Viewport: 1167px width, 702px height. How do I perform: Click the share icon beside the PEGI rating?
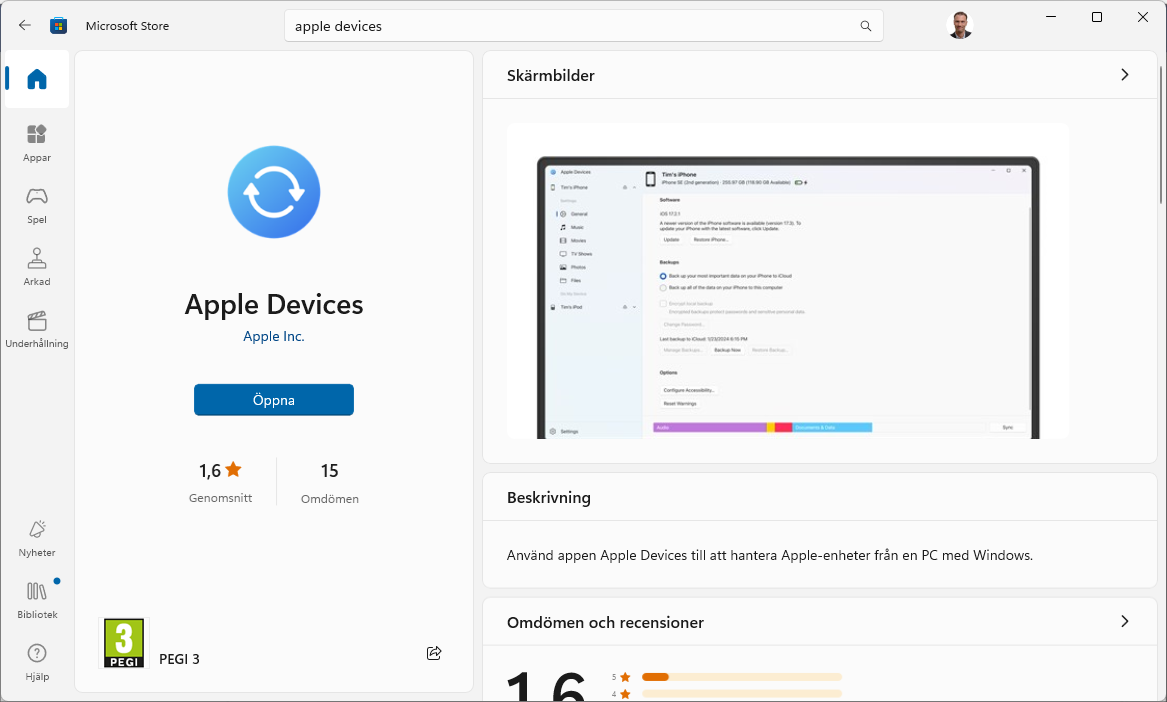pyautogui.click(x=434, y=652)
